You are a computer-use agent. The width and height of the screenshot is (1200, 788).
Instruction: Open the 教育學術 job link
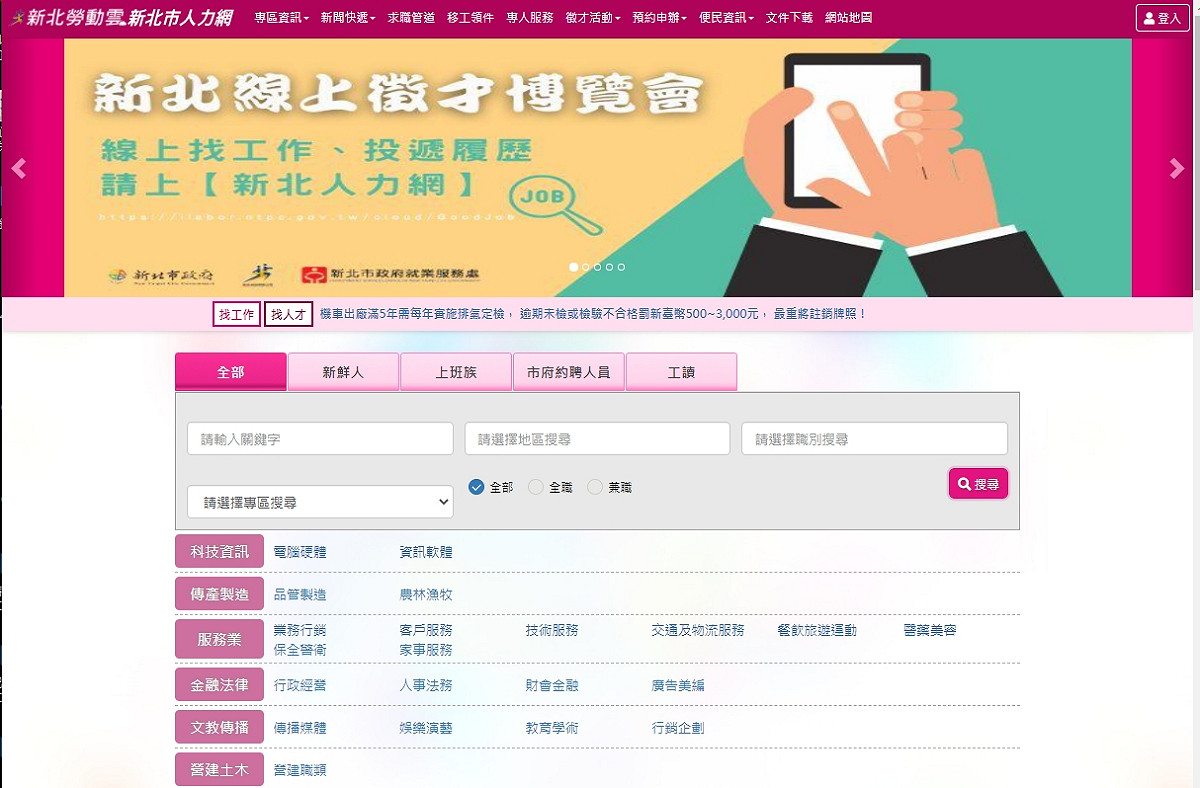tap(552, 729)
